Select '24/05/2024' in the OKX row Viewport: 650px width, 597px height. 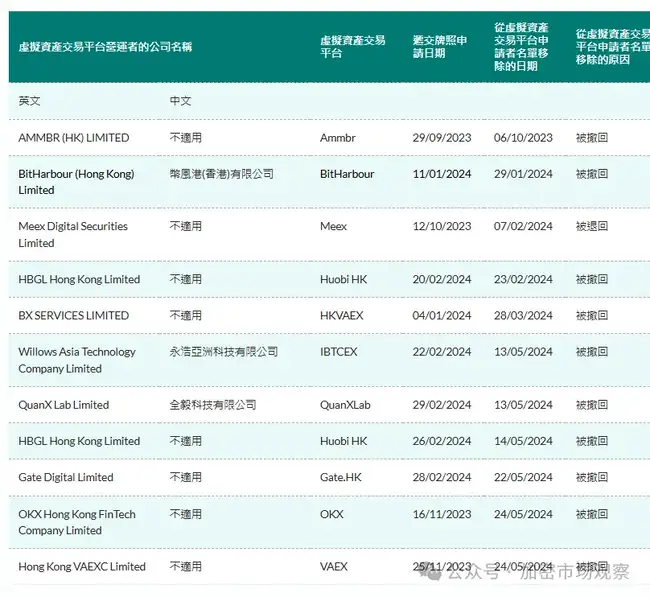coord(523,514)
